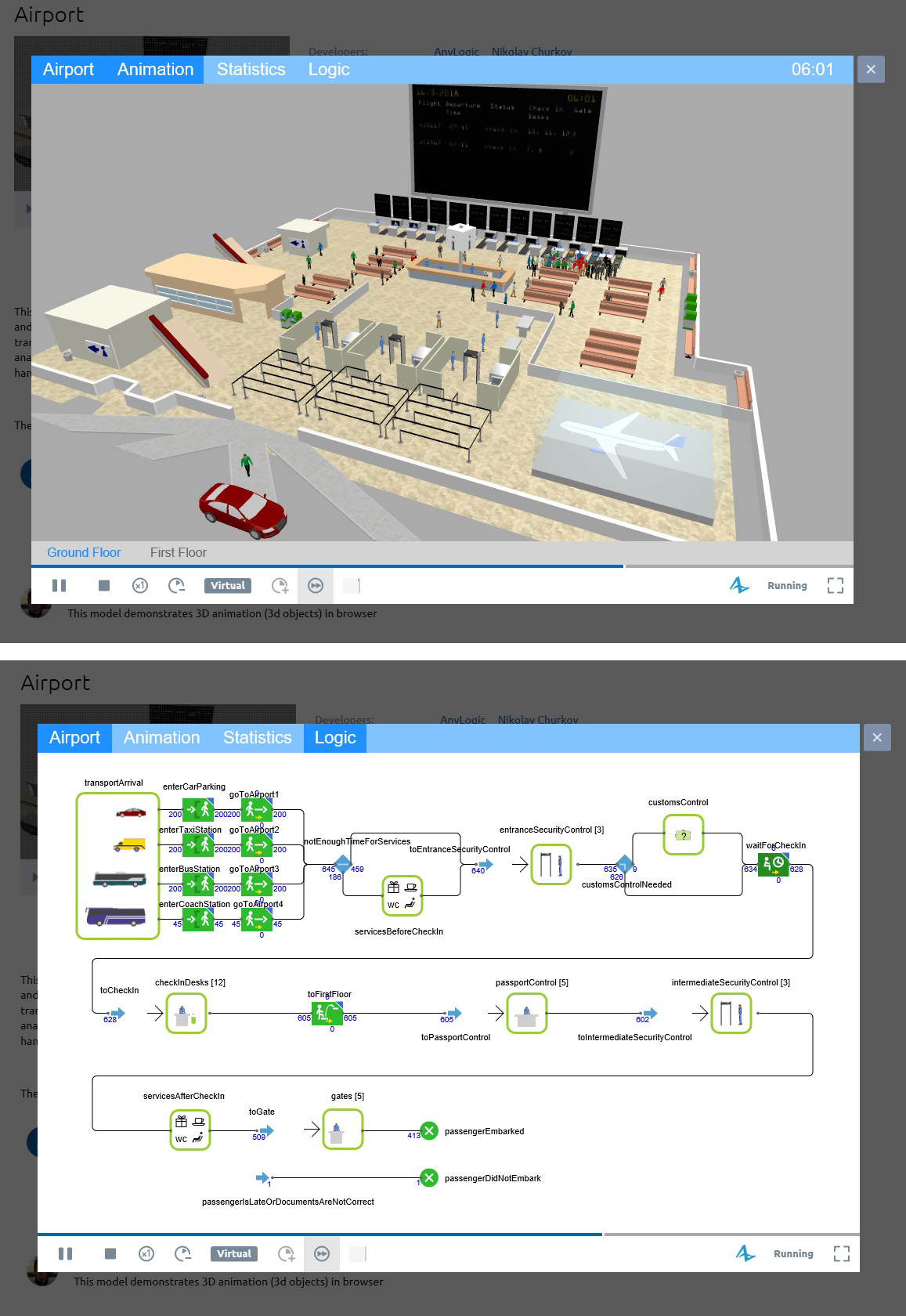This screenshot has width=906, height=1316.
Task: Toggle Virtual time mode in Logic view
Action: [234, 1253]
